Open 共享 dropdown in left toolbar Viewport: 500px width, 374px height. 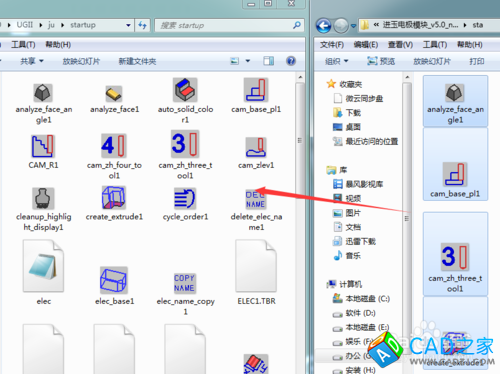point(32,61)
